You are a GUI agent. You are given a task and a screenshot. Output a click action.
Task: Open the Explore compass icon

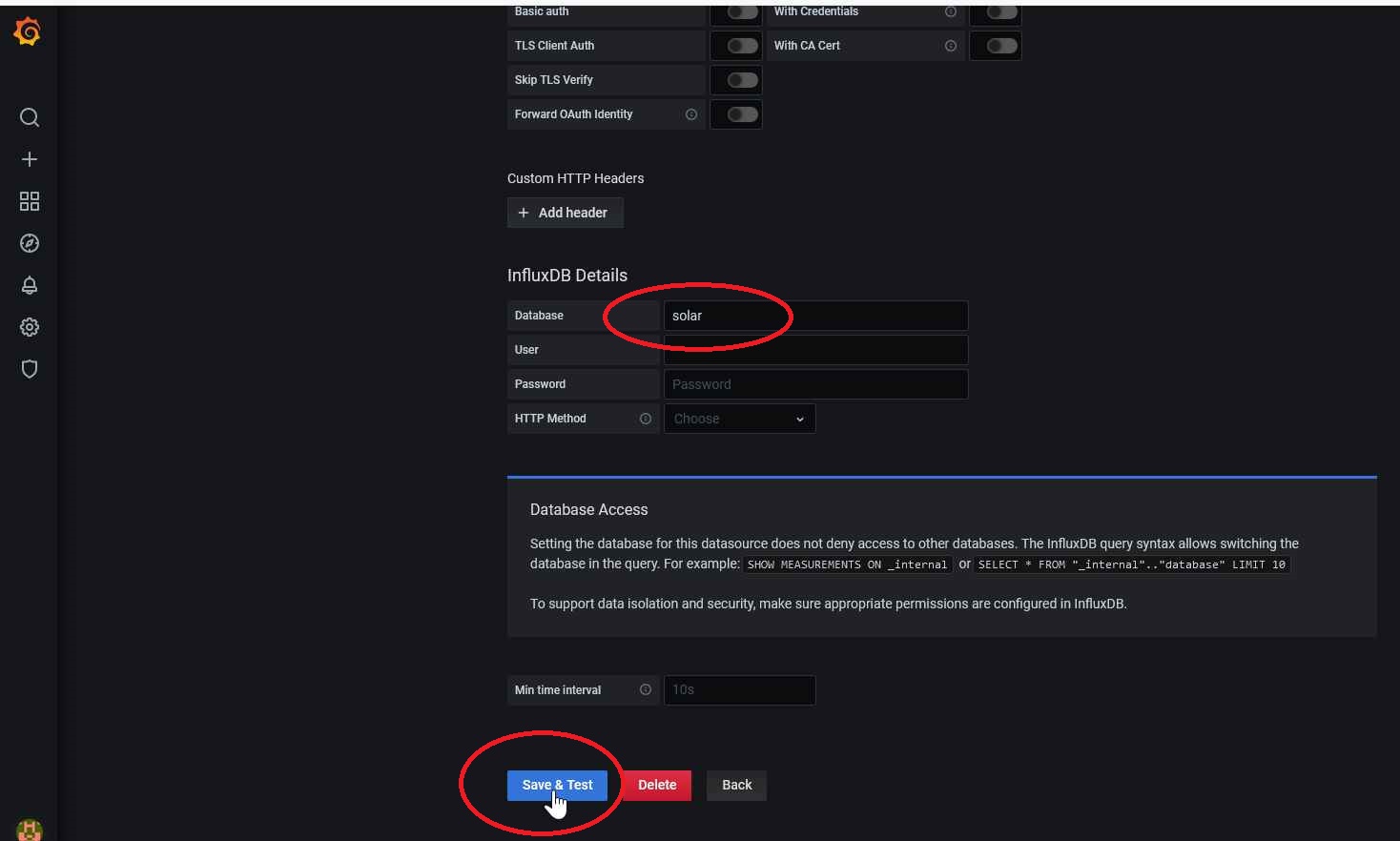pos(30,243)
